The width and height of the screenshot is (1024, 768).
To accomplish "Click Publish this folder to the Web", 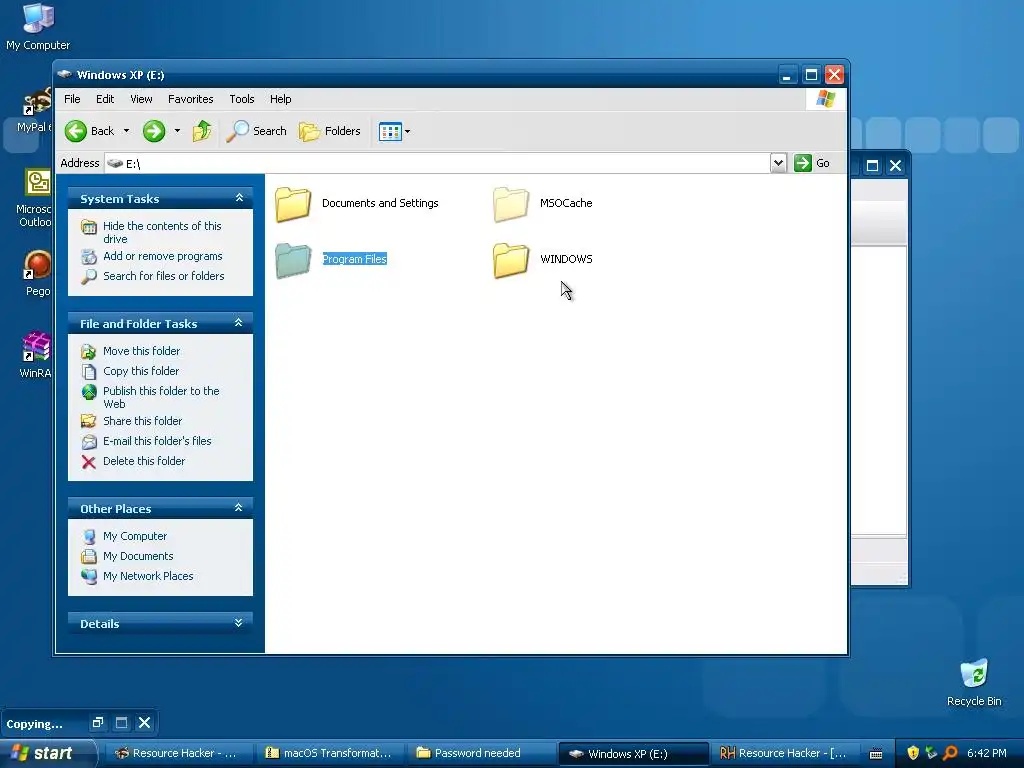I will coord(161,397).
